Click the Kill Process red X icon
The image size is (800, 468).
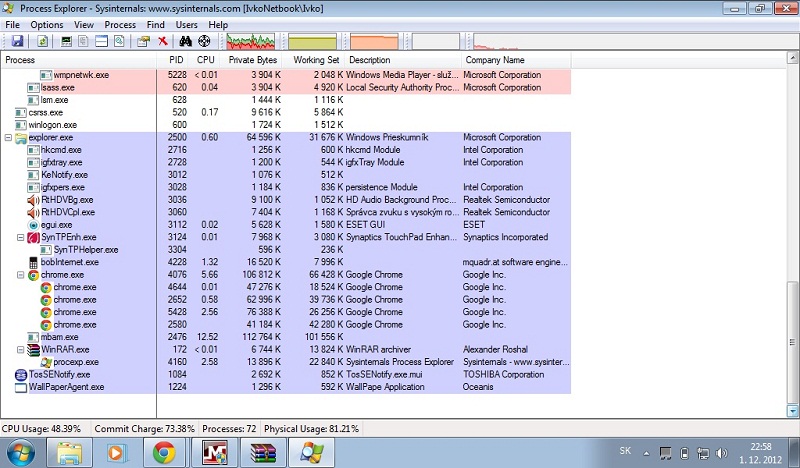(x=162, y=42)
